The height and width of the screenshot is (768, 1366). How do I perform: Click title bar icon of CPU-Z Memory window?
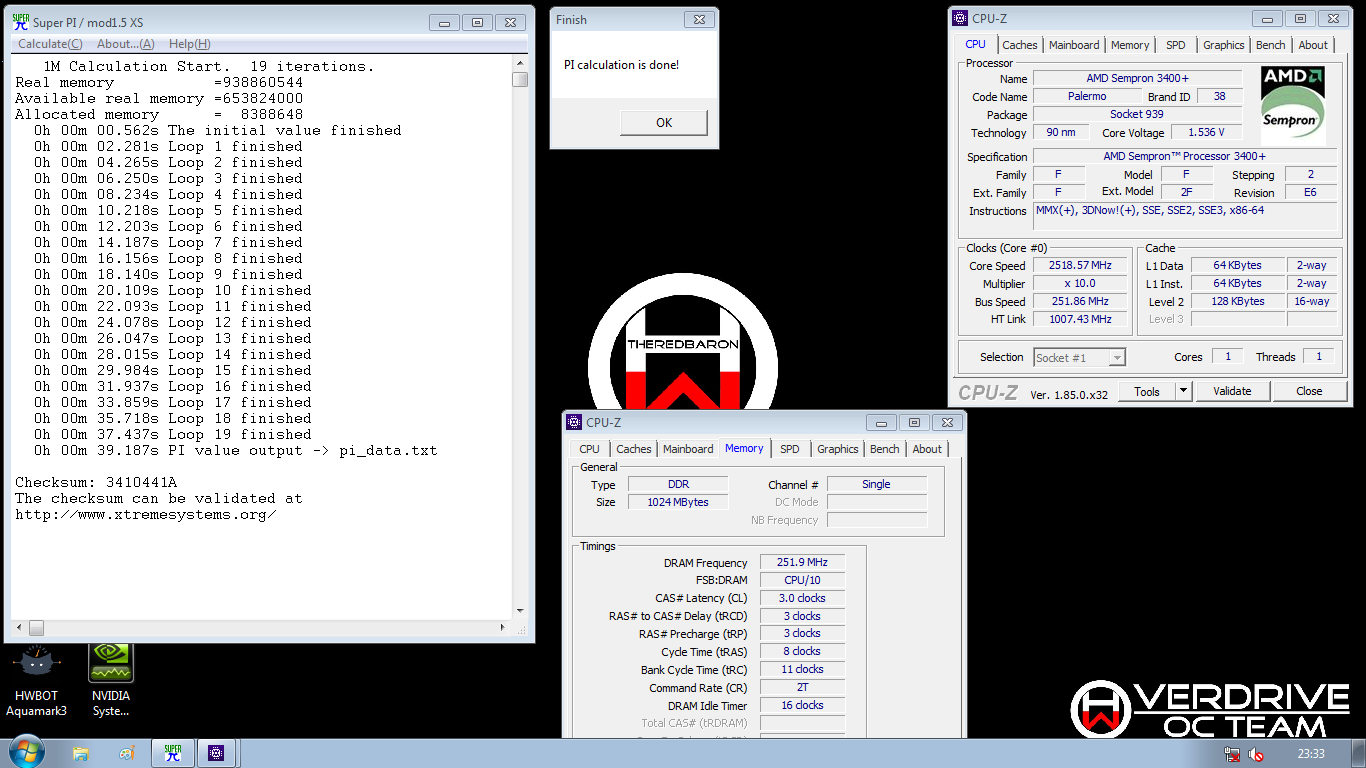(x=574, y=422)
